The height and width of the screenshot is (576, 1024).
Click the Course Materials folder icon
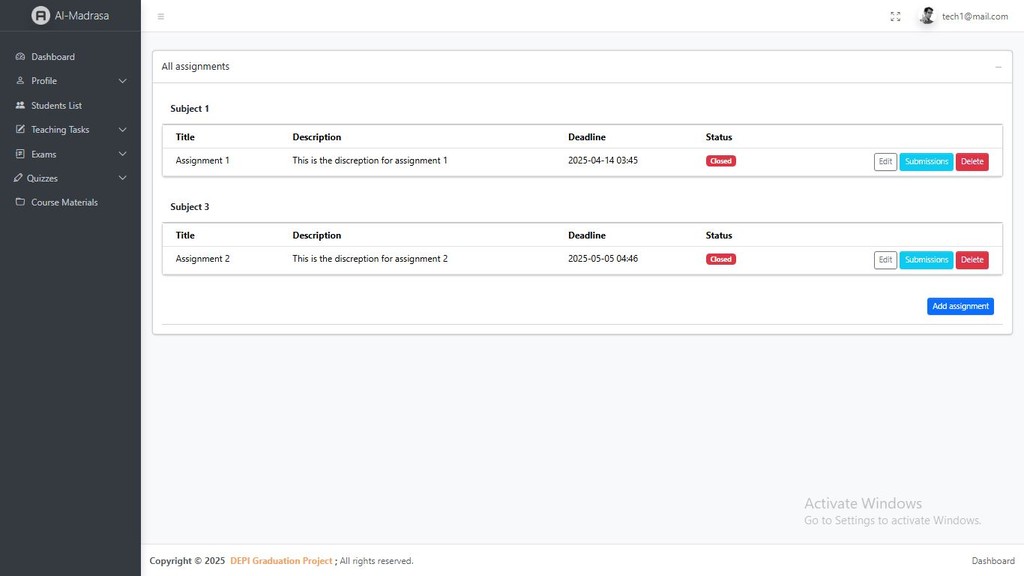(20, 202)
